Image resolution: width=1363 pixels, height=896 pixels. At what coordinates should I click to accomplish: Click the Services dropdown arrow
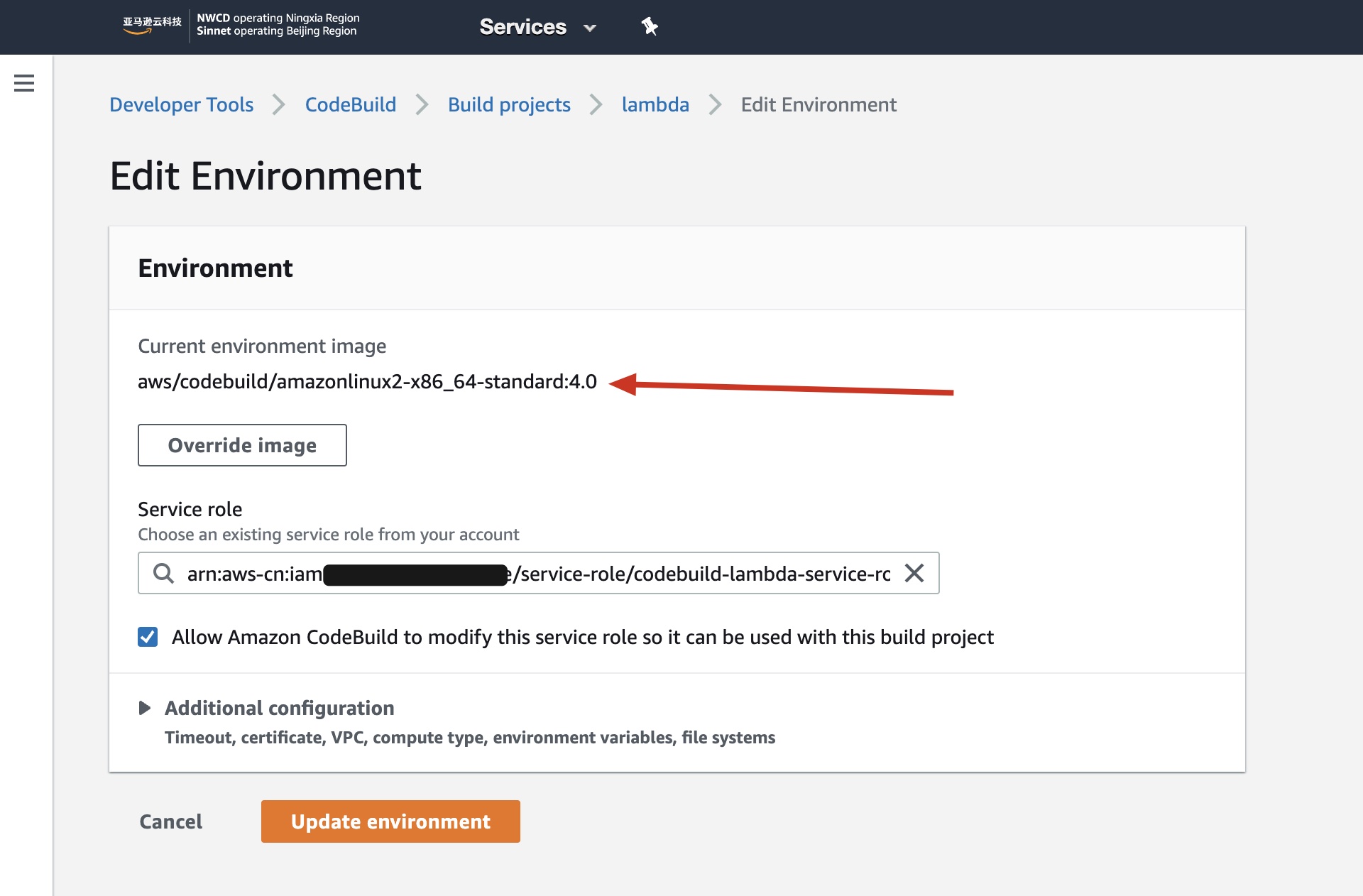pos(589,28)
